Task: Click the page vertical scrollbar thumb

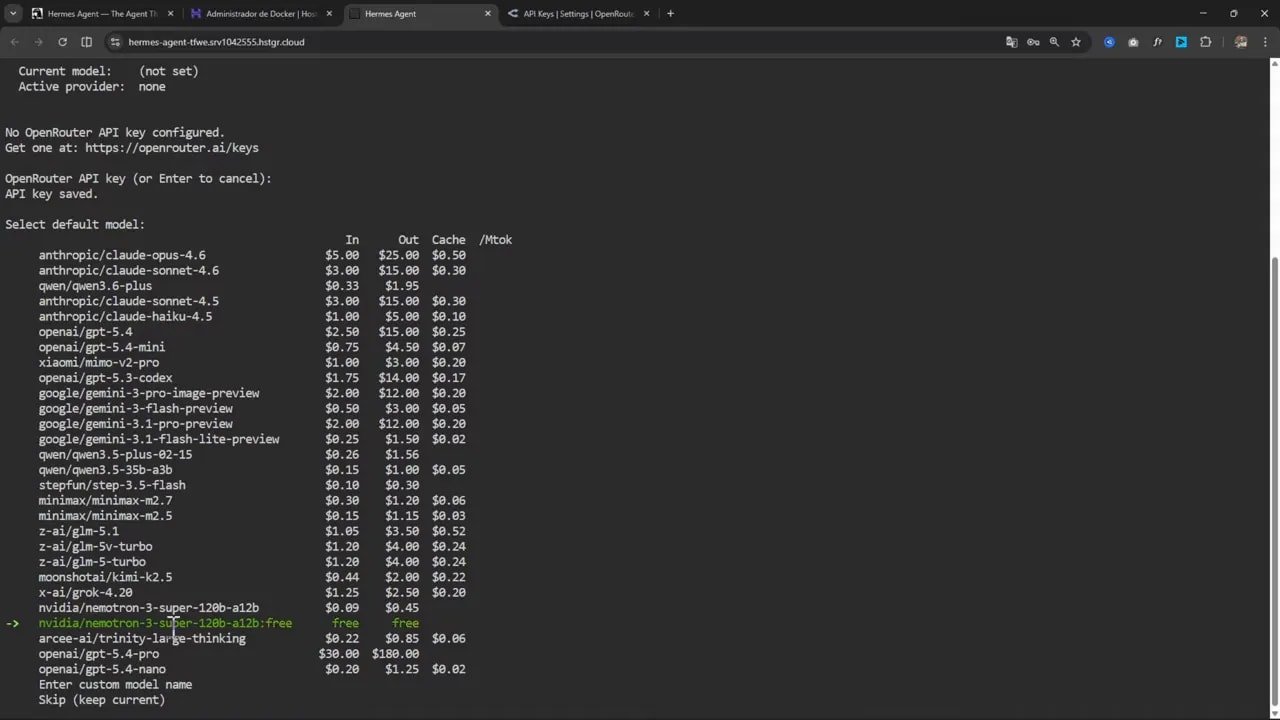Action: tap(1274, 480)
